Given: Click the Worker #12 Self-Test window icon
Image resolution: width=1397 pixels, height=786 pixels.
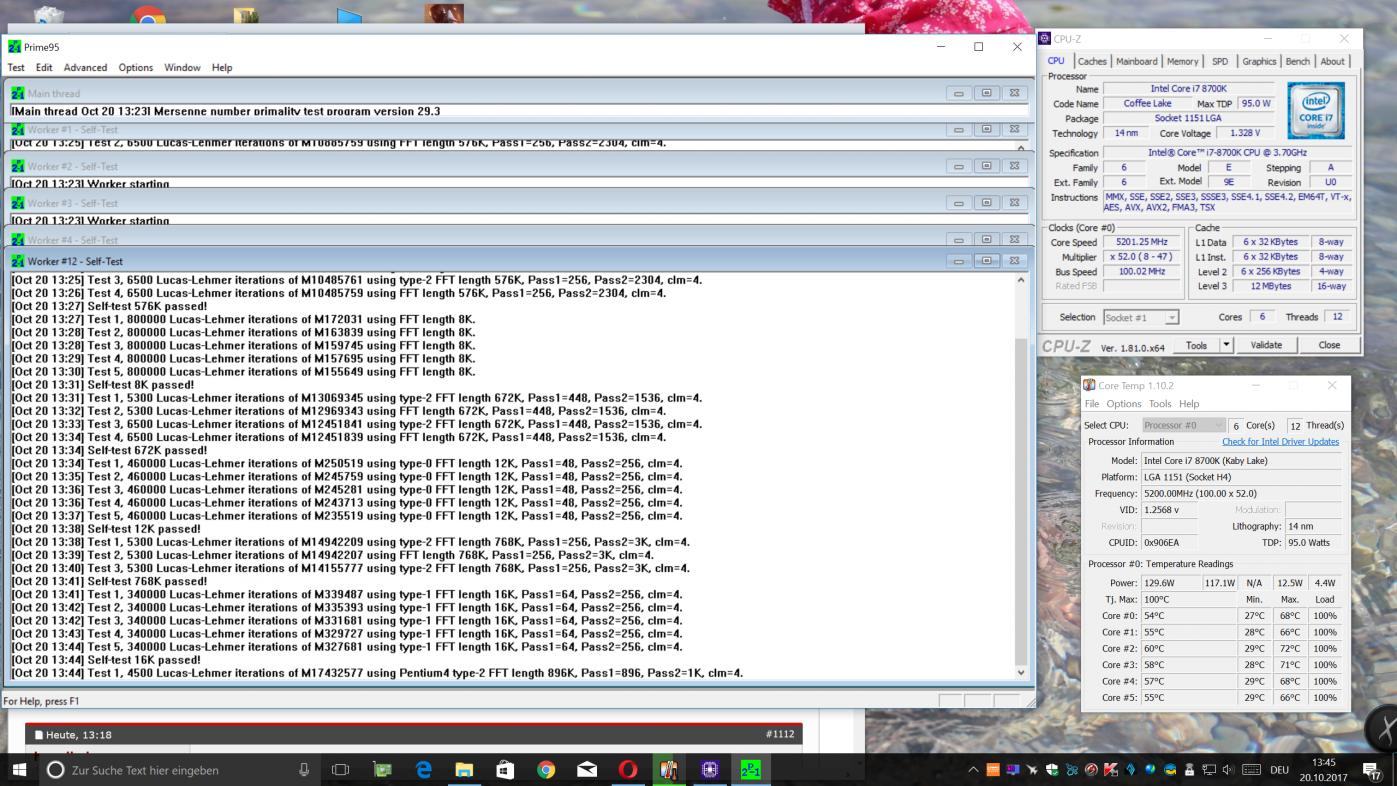Looking at the screenshot, I should [x=16, y=261].
